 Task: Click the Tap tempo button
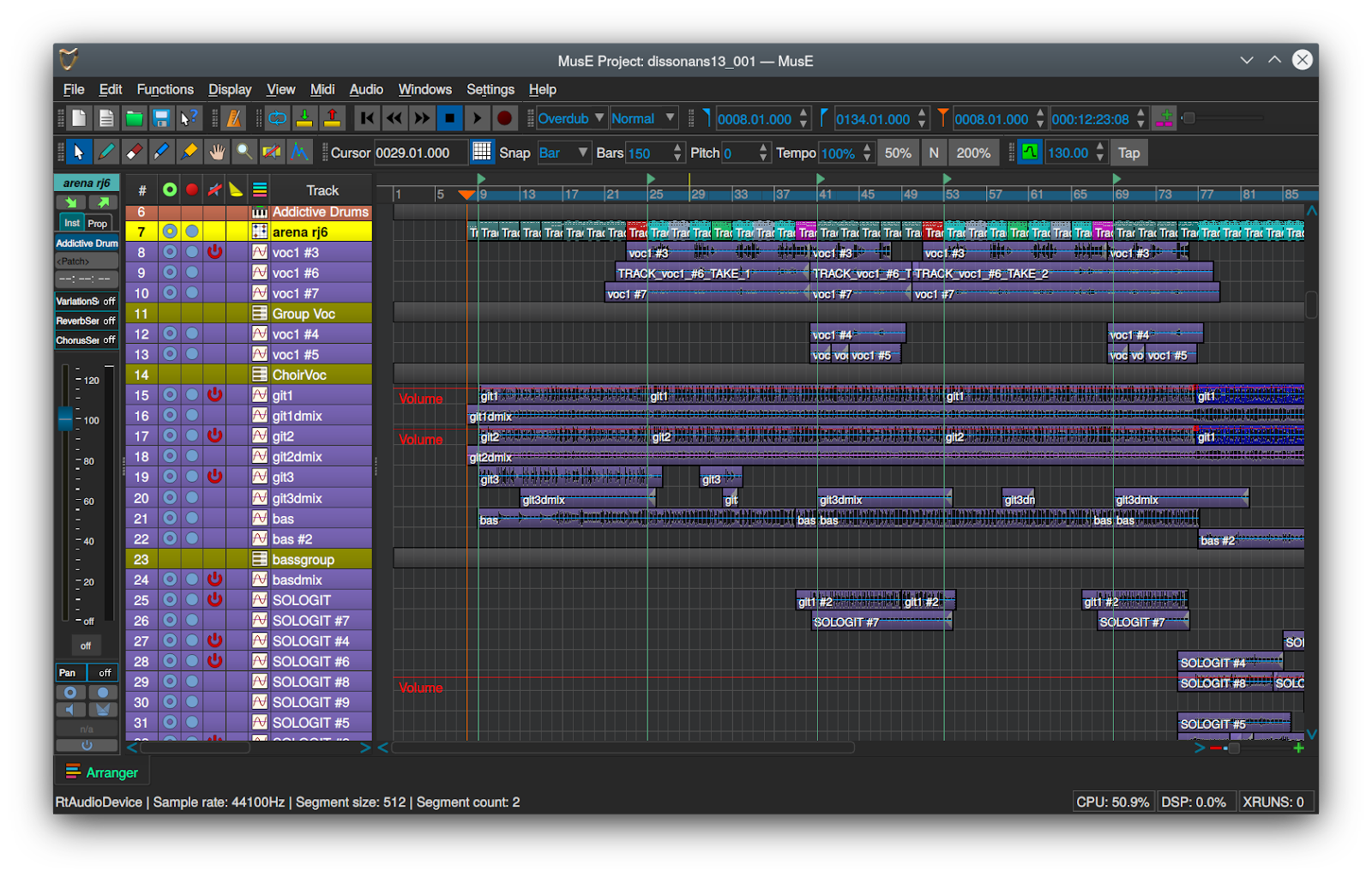click(x=1128, y=153)
